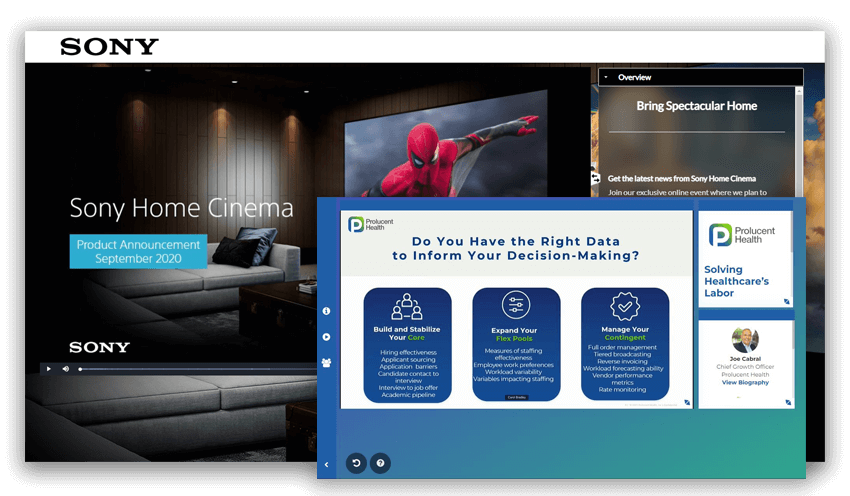The width and height of the screenshot is (850, 496).
Task: Click the Prolucent Health logo in right panel
Action: pyautogui.click(x=742, y=235)
